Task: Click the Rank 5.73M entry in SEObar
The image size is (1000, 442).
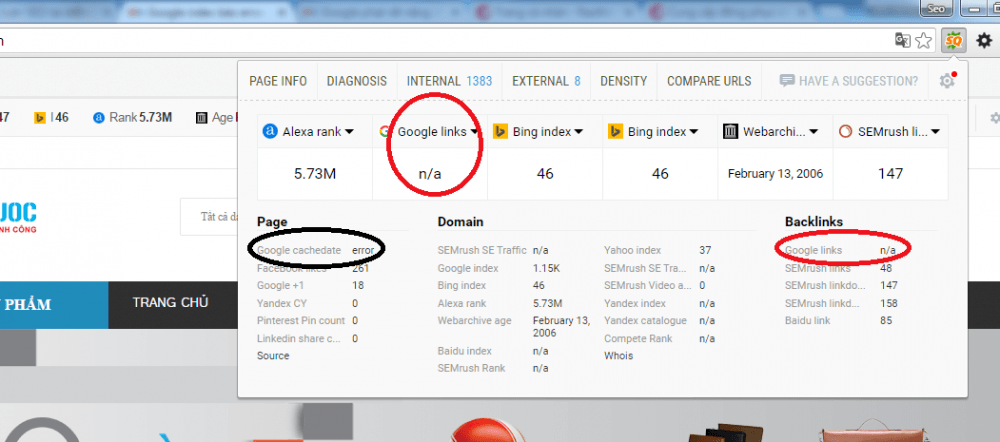Action: [x=132, y=117]
